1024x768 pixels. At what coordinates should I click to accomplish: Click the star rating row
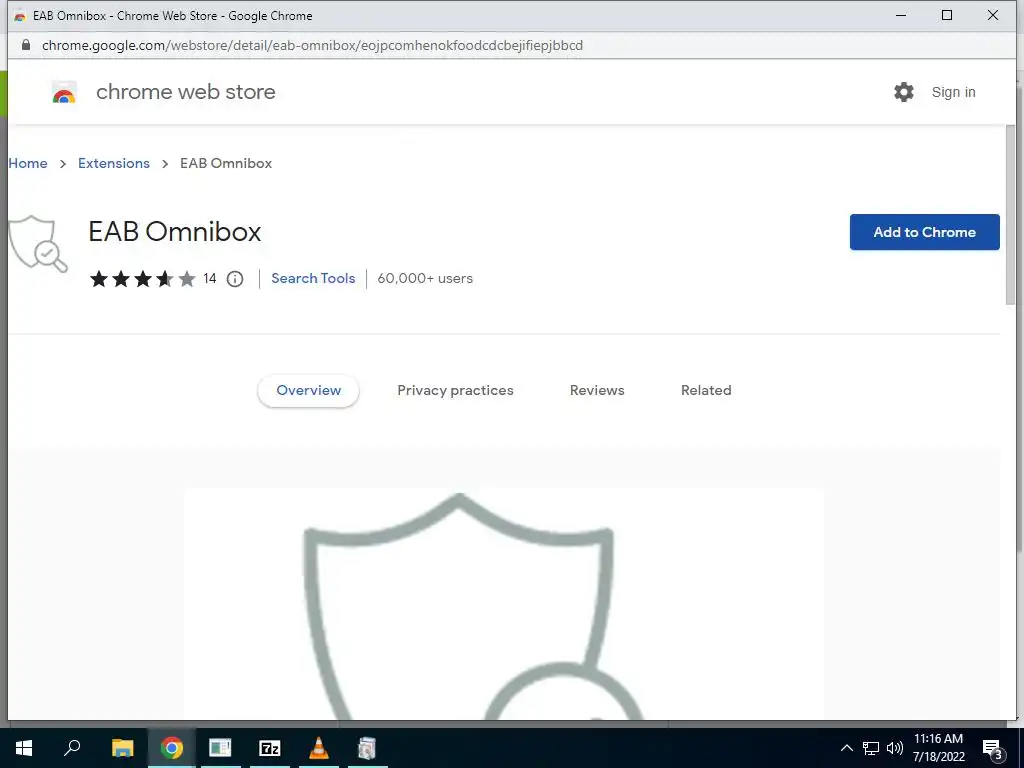tap(142, 279)
